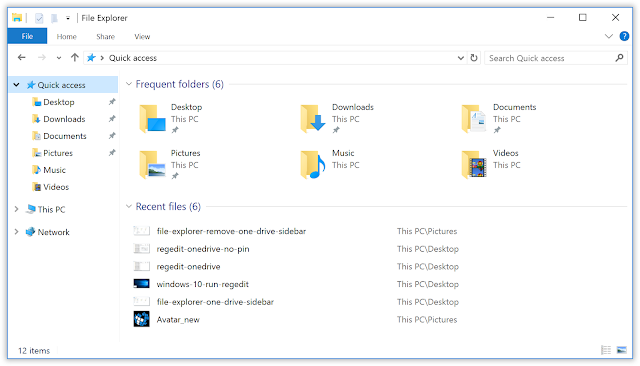640x366 pixels.
Task: Go back with the Back arrow
Action: pyautogui.click(x=22, y=58)
